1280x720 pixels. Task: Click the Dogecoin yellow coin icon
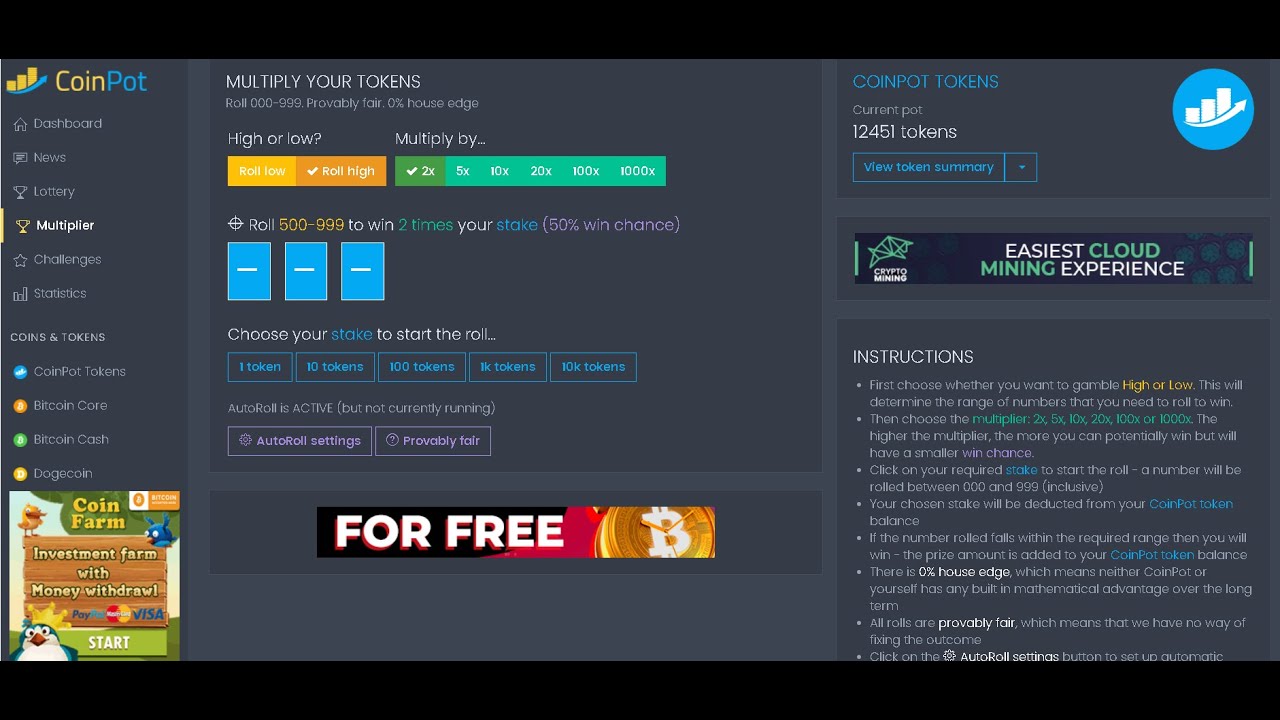(20, 474)
